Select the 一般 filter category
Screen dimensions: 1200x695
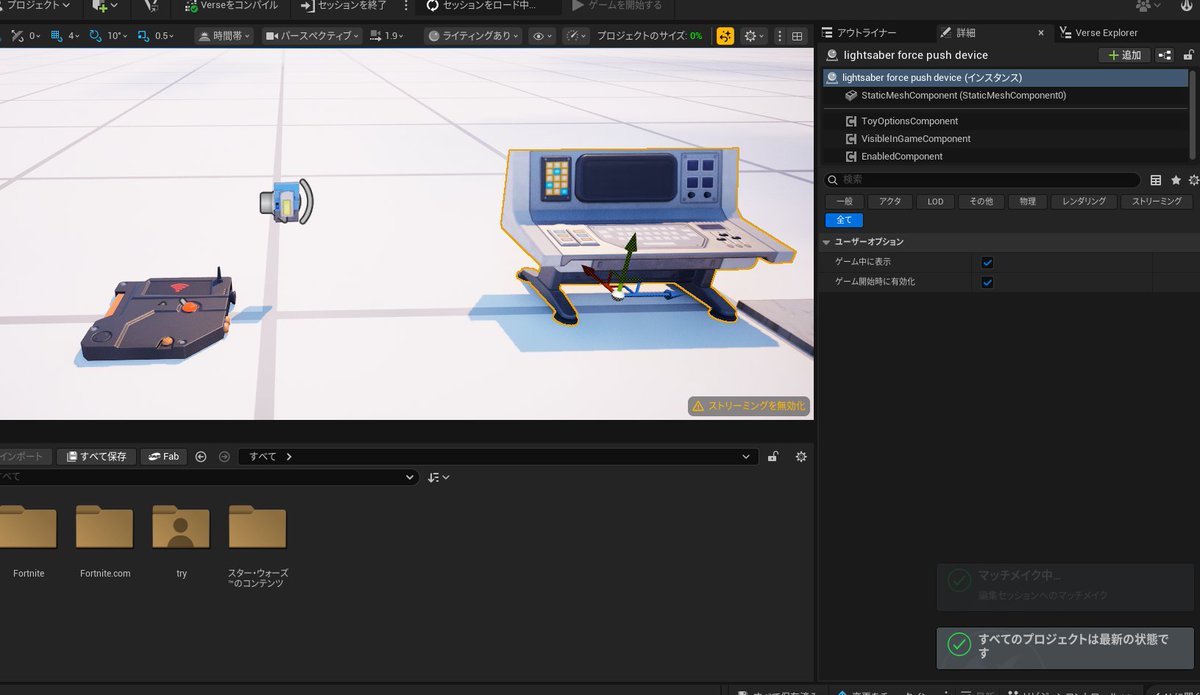pos(844,201)
